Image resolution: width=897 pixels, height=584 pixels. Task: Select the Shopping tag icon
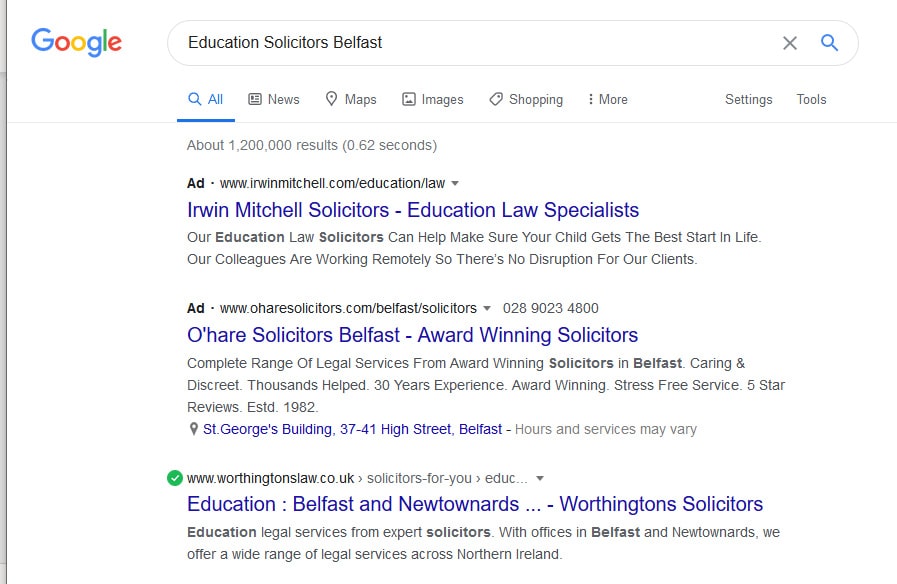pyautogui.click(x=495, y=99)
